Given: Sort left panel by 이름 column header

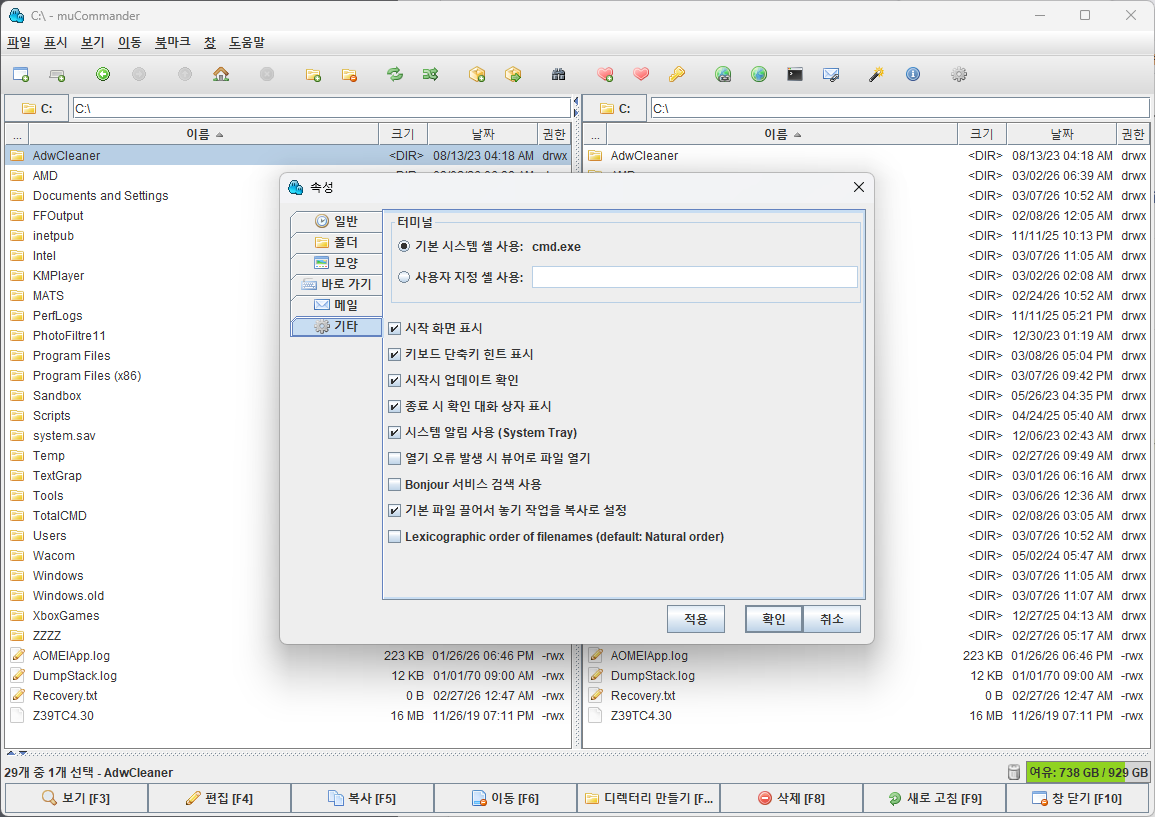Looking at the screenshot, I should 203,134.
